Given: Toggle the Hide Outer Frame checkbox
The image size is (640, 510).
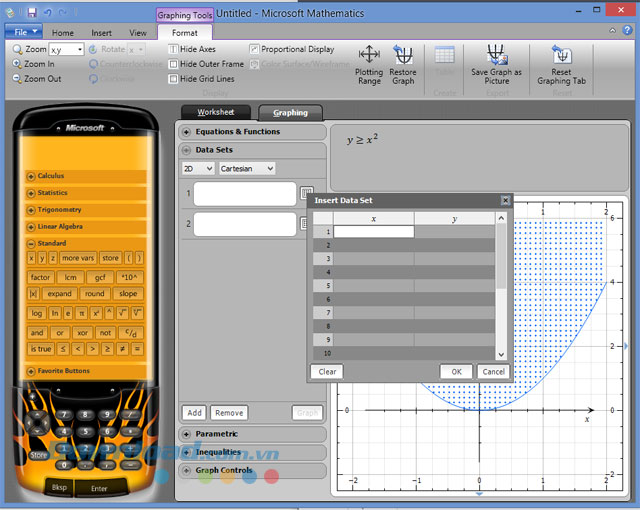Looking at the screenshot, I should 174,64.
